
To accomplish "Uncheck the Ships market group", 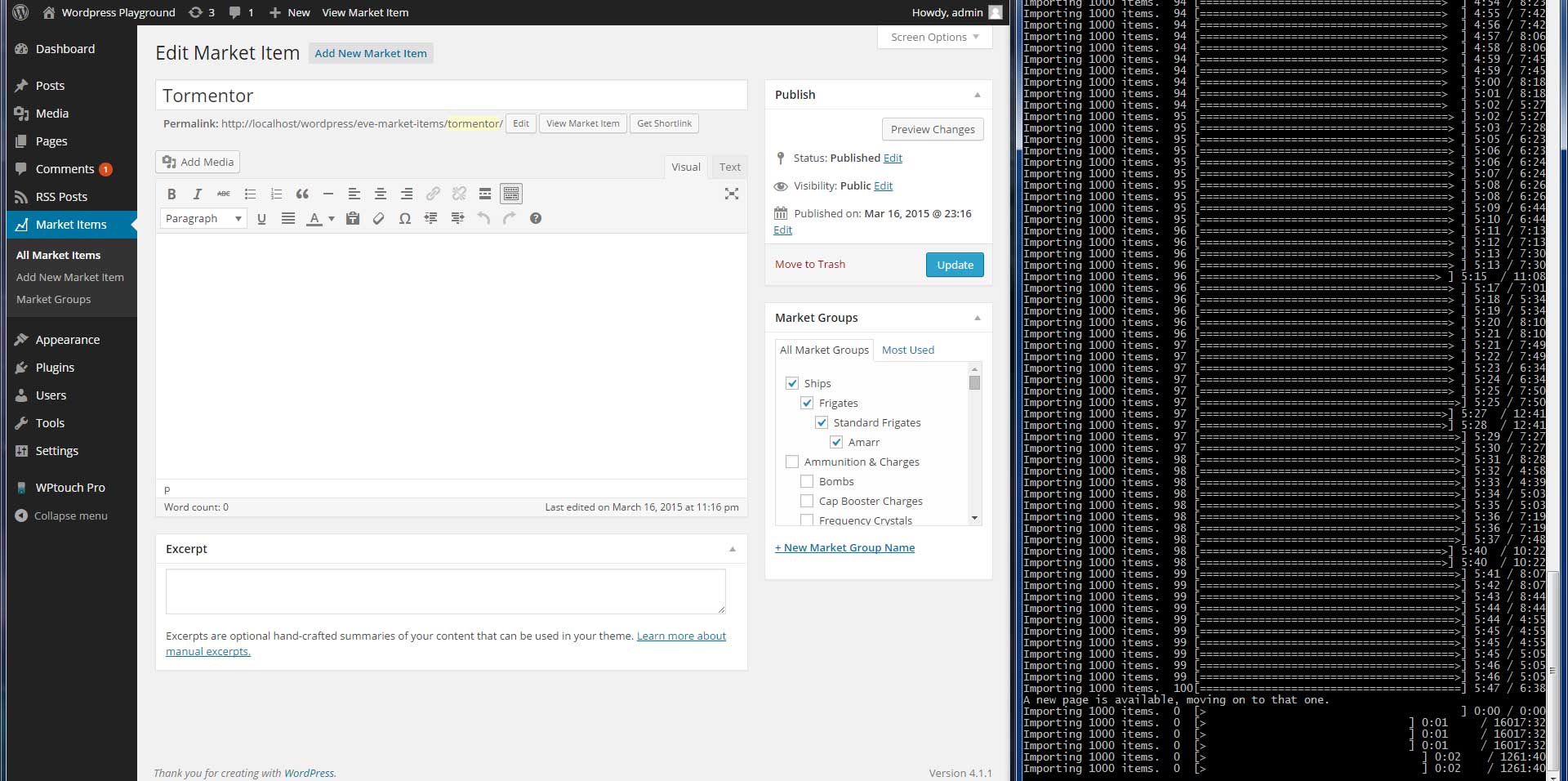I will click(x=792, y=383).
